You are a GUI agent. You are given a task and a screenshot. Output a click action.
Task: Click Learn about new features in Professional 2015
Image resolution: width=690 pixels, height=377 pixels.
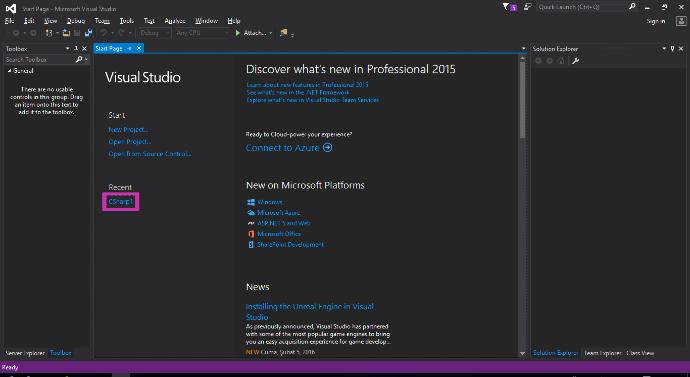pyautogui.click(x=307, y=84)
